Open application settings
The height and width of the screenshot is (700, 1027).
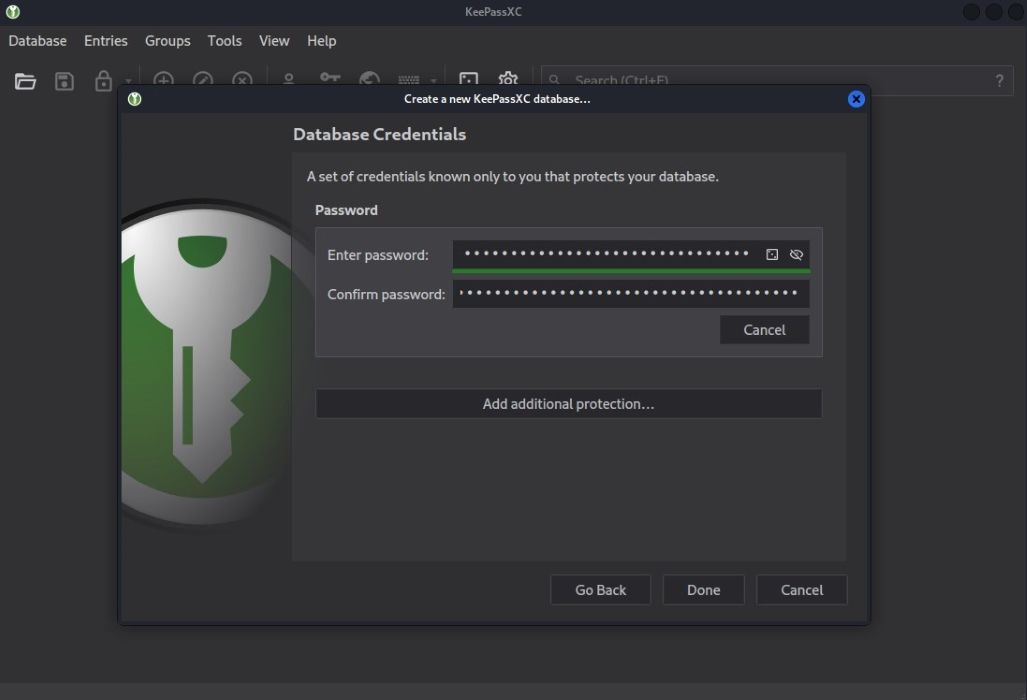tap(508, 81)
